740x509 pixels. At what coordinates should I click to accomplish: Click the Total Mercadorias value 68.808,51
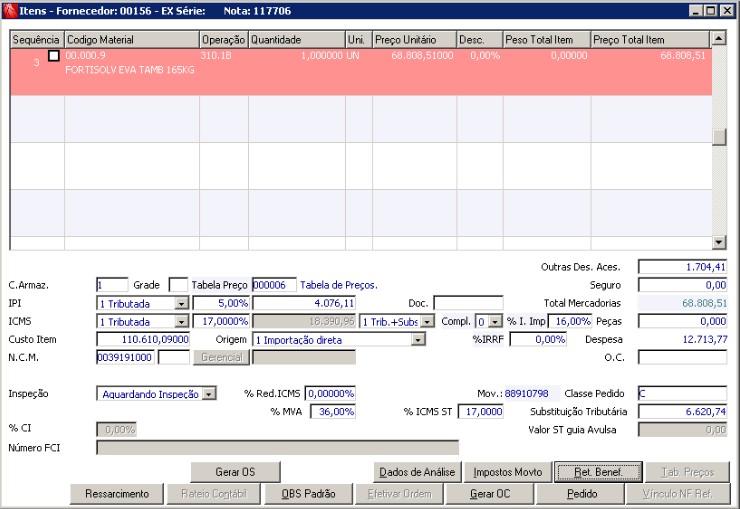[704, 303]
